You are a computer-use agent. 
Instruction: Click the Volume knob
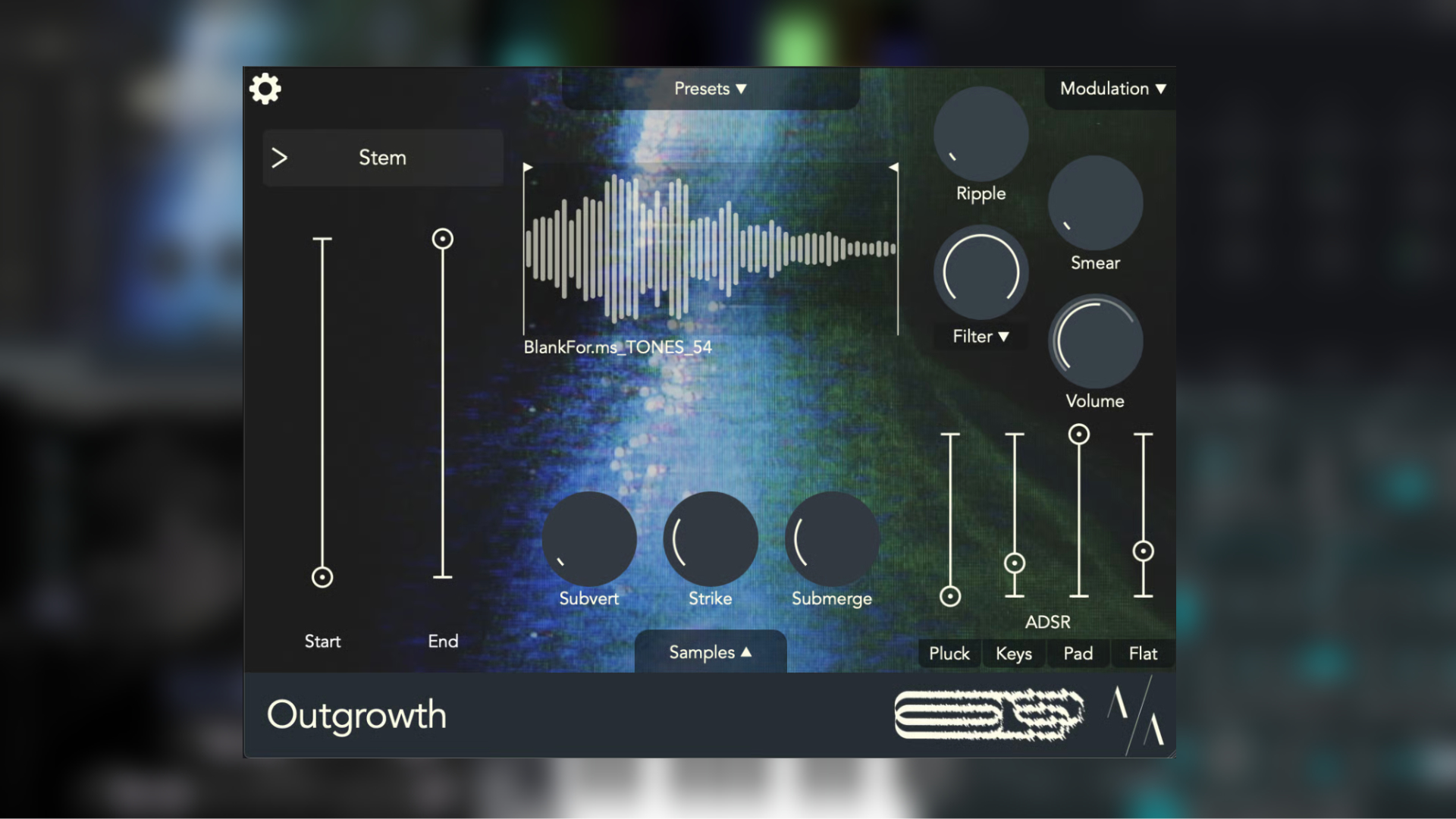1095,341
